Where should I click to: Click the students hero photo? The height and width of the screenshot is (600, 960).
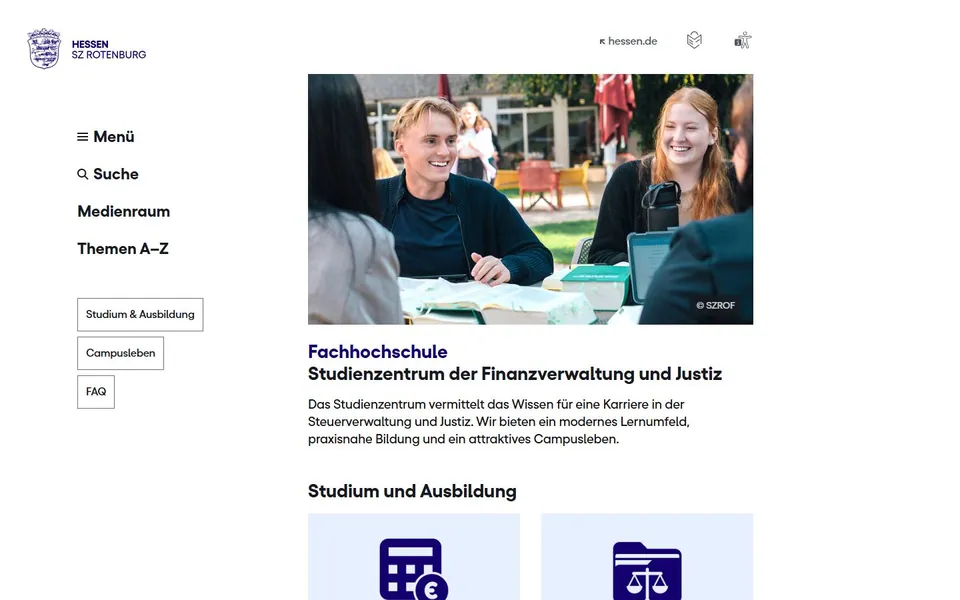point(530,199)
